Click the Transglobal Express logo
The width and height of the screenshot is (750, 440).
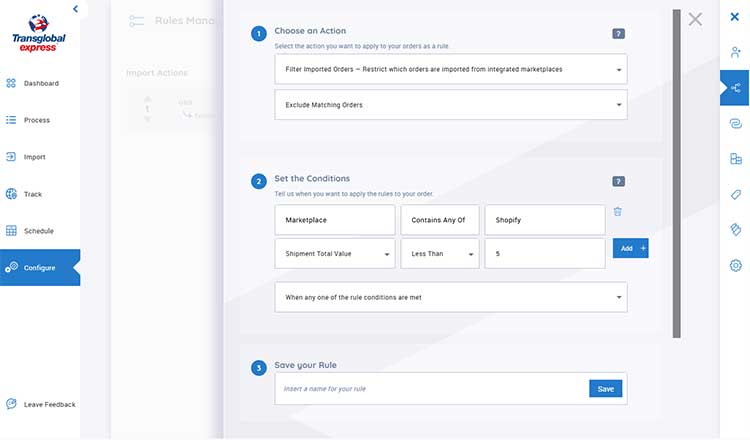click(38, 33)
